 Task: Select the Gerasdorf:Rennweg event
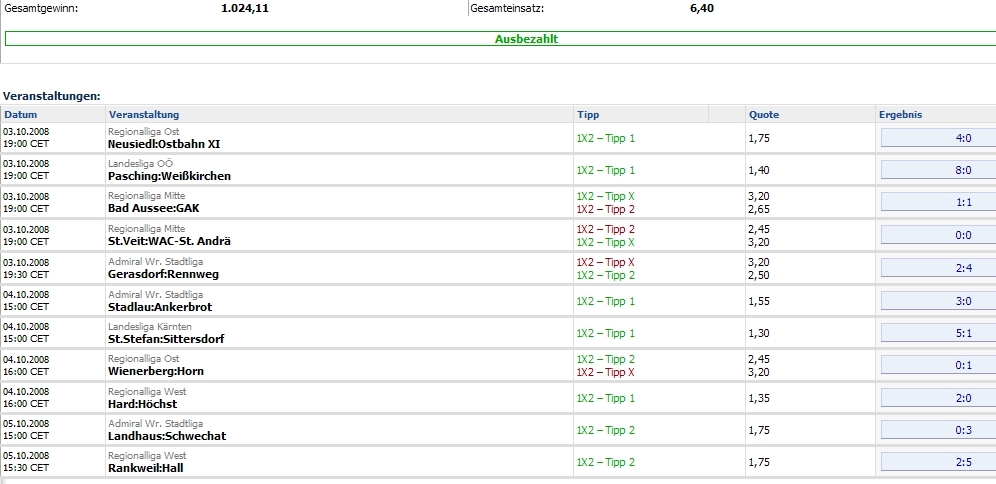click(163, 274)
